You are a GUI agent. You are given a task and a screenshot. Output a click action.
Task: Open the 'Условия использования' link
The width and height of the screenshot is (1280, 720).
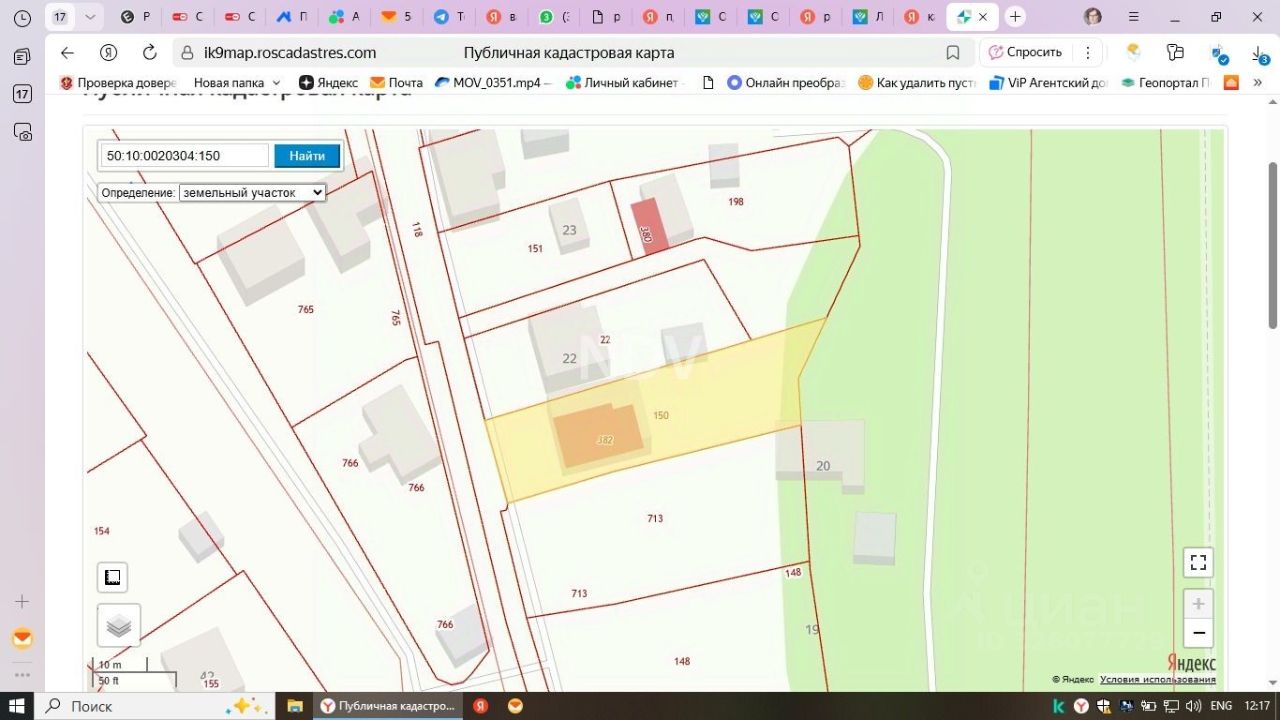[x=1157, y=680]
